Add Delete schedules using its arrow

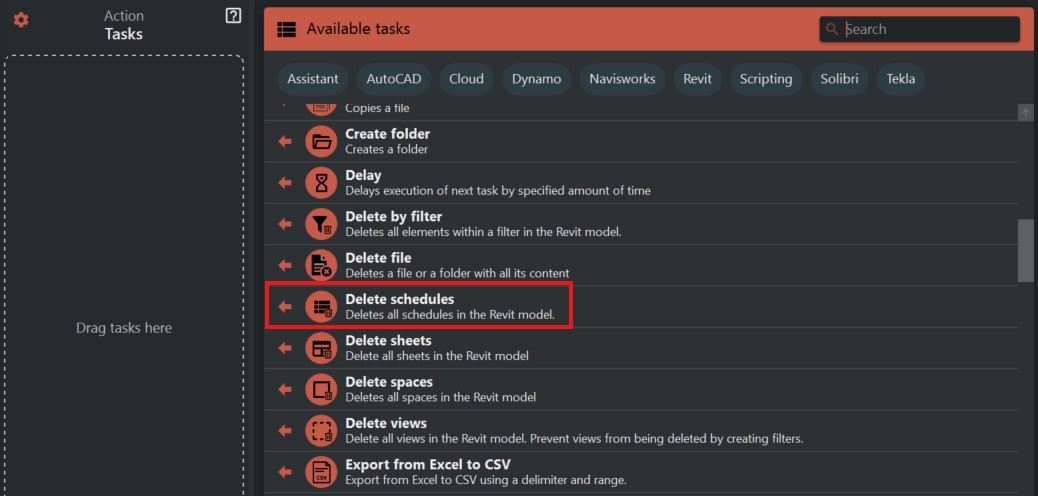285,307
